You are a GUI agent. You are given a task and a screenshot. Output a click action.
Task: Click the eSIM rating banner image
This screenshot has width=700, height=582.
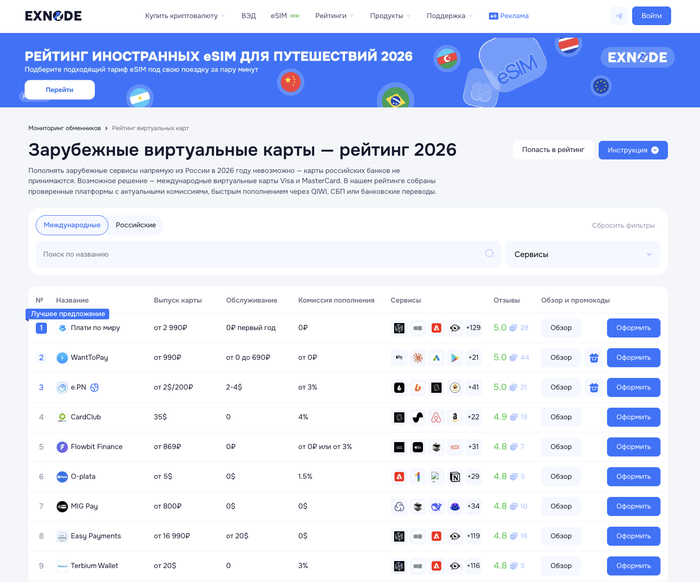pos(350,70)
